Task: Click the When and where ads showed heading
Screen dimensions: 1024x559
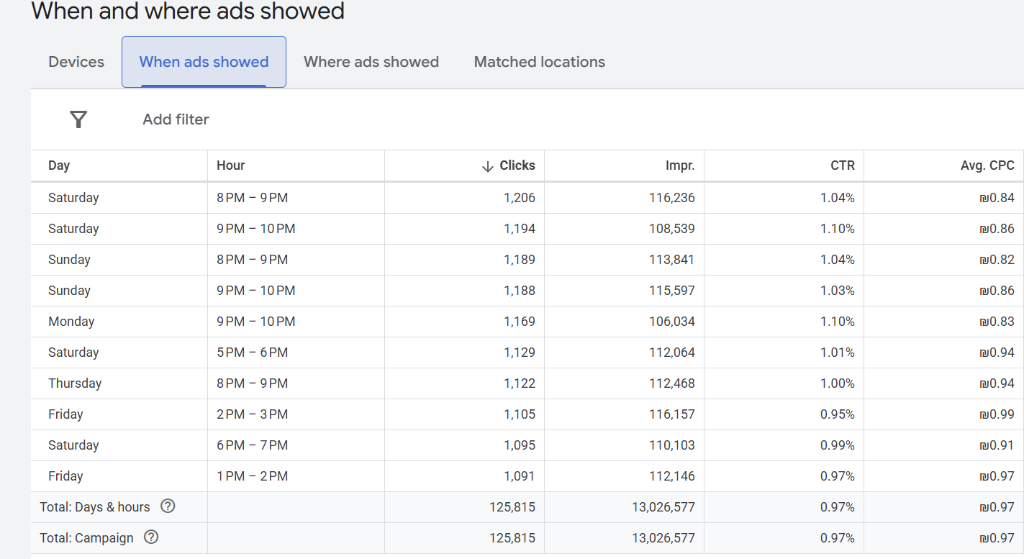Action: pos(187,11)
